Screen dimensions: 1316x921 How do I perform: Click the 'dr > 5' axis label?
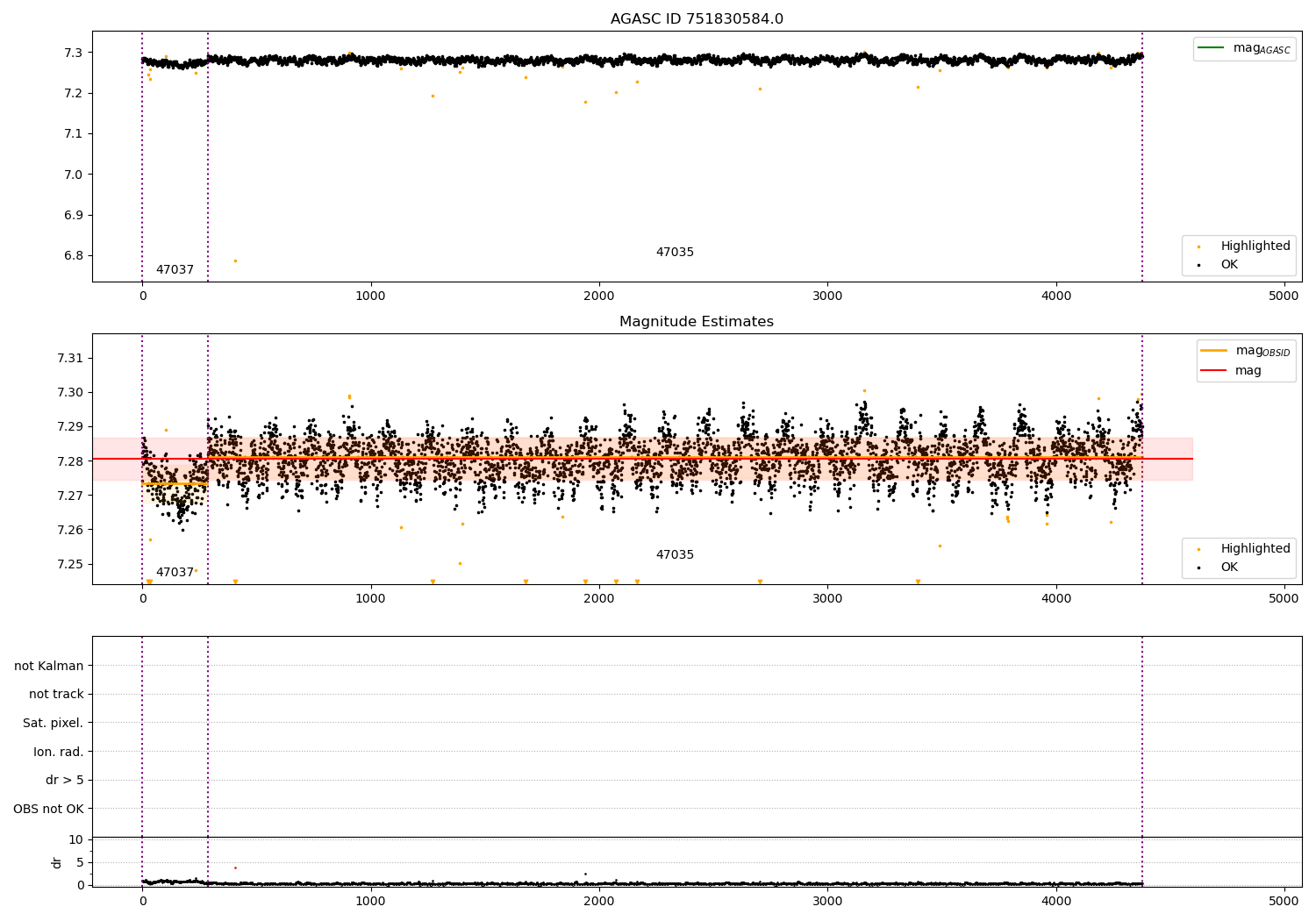65,781
